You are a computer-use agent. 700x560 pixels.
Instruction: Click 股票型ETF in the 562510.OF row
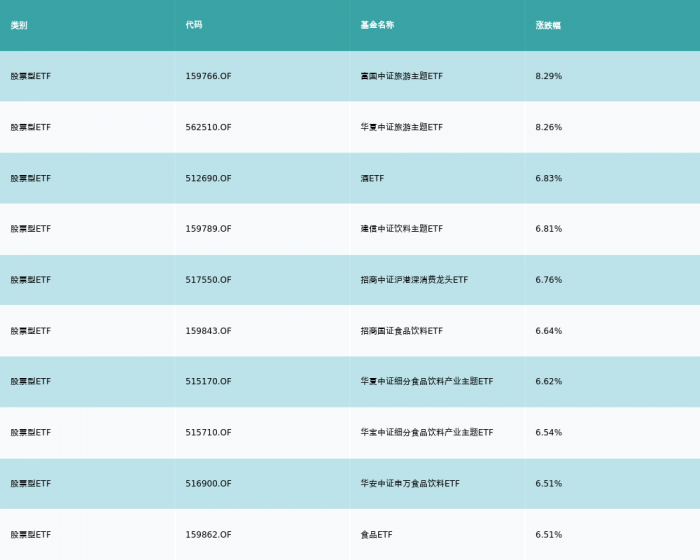31,127
